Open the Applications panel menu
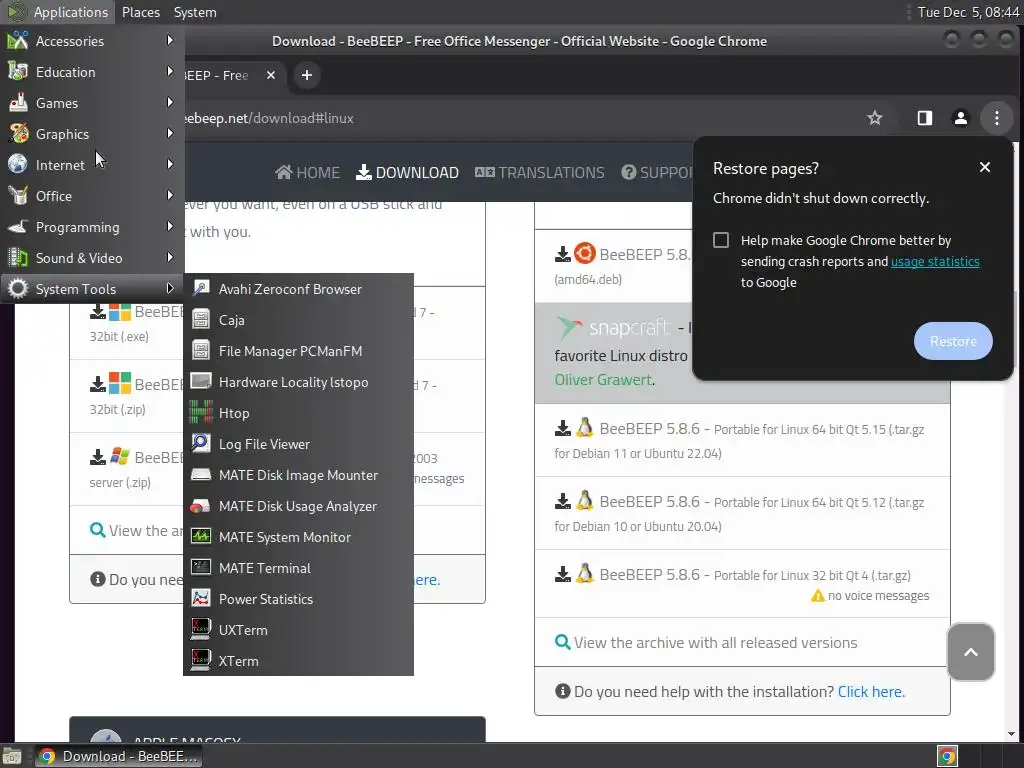Viewport: 1024px width, 768px height. [57, 12]
